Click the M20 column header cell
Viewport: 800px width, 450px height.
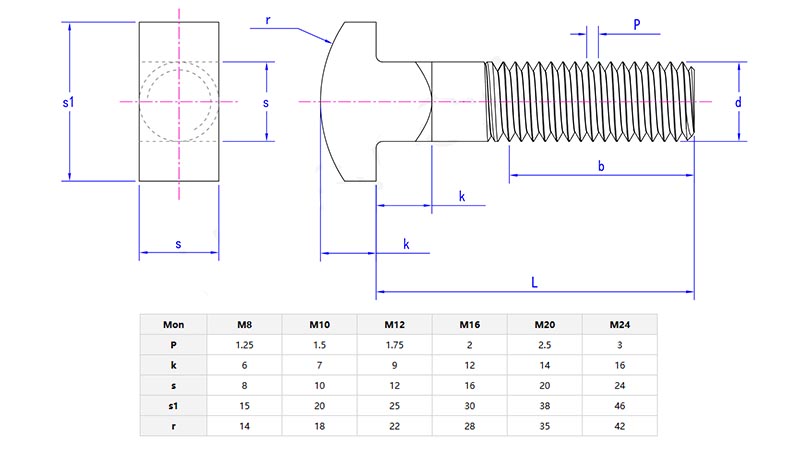click(x=545, y=324)
